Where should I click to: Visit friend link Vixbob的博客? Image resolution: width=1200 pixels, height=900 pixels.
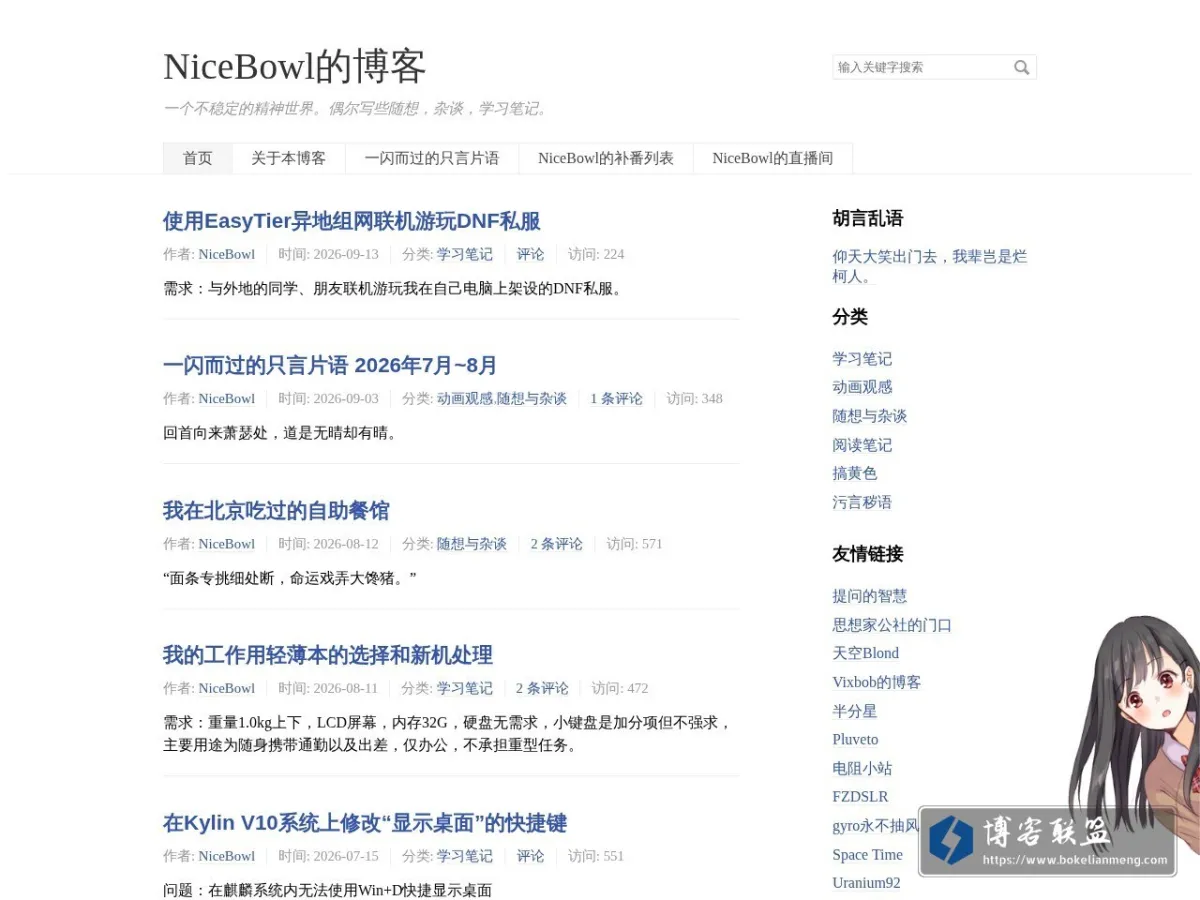[x=877, y=682]
